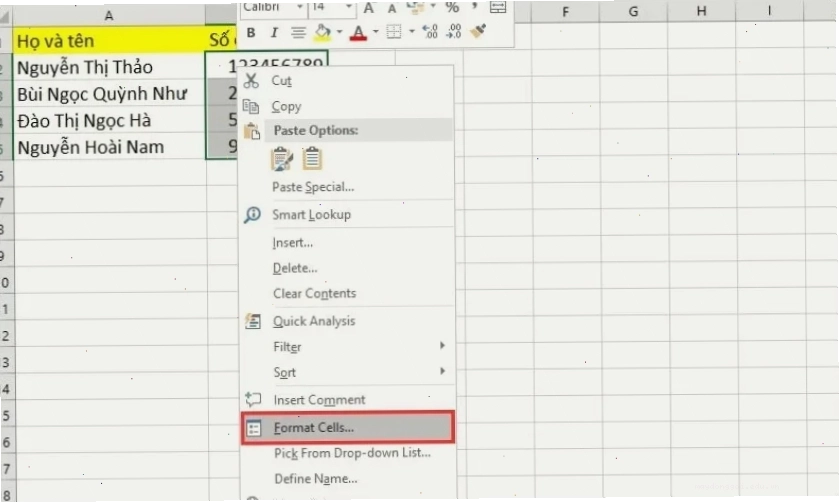Screen dimensions: 839x503
Task: Increase font size with the large A
Action: (369, 8)
